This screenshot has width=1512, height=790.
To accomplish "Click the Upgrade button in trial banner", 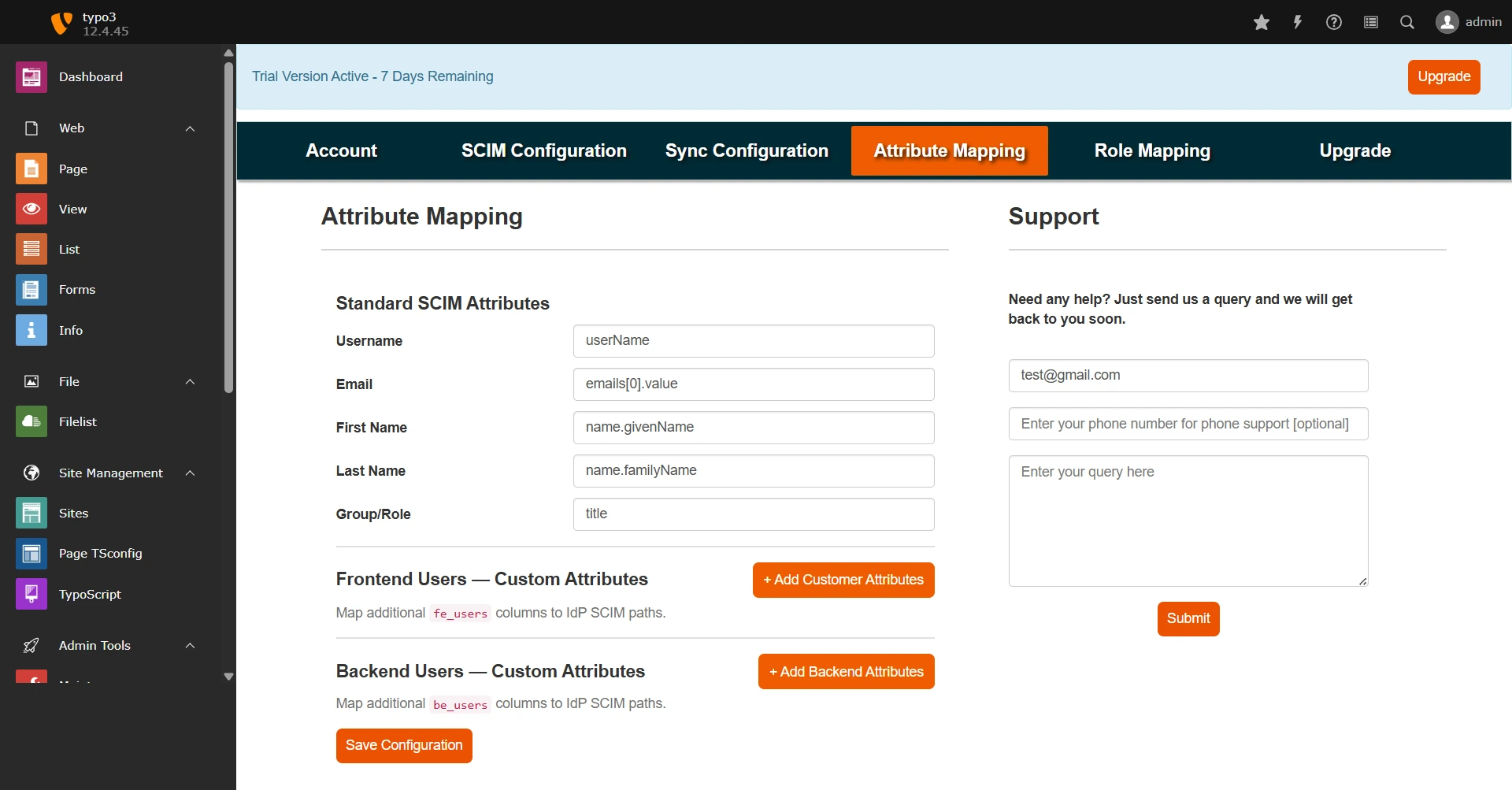I will [x=1444, y=77].
